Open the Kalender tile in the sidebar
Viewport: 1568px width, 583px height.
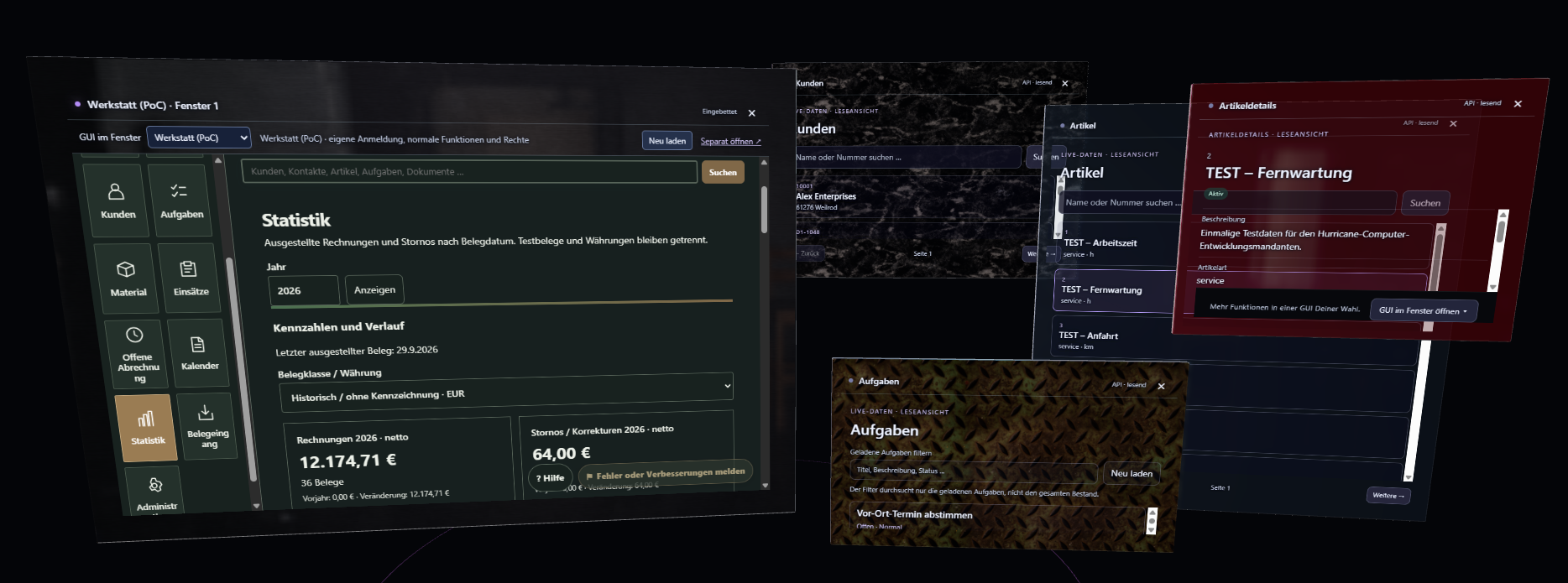(x=199, y=352)
